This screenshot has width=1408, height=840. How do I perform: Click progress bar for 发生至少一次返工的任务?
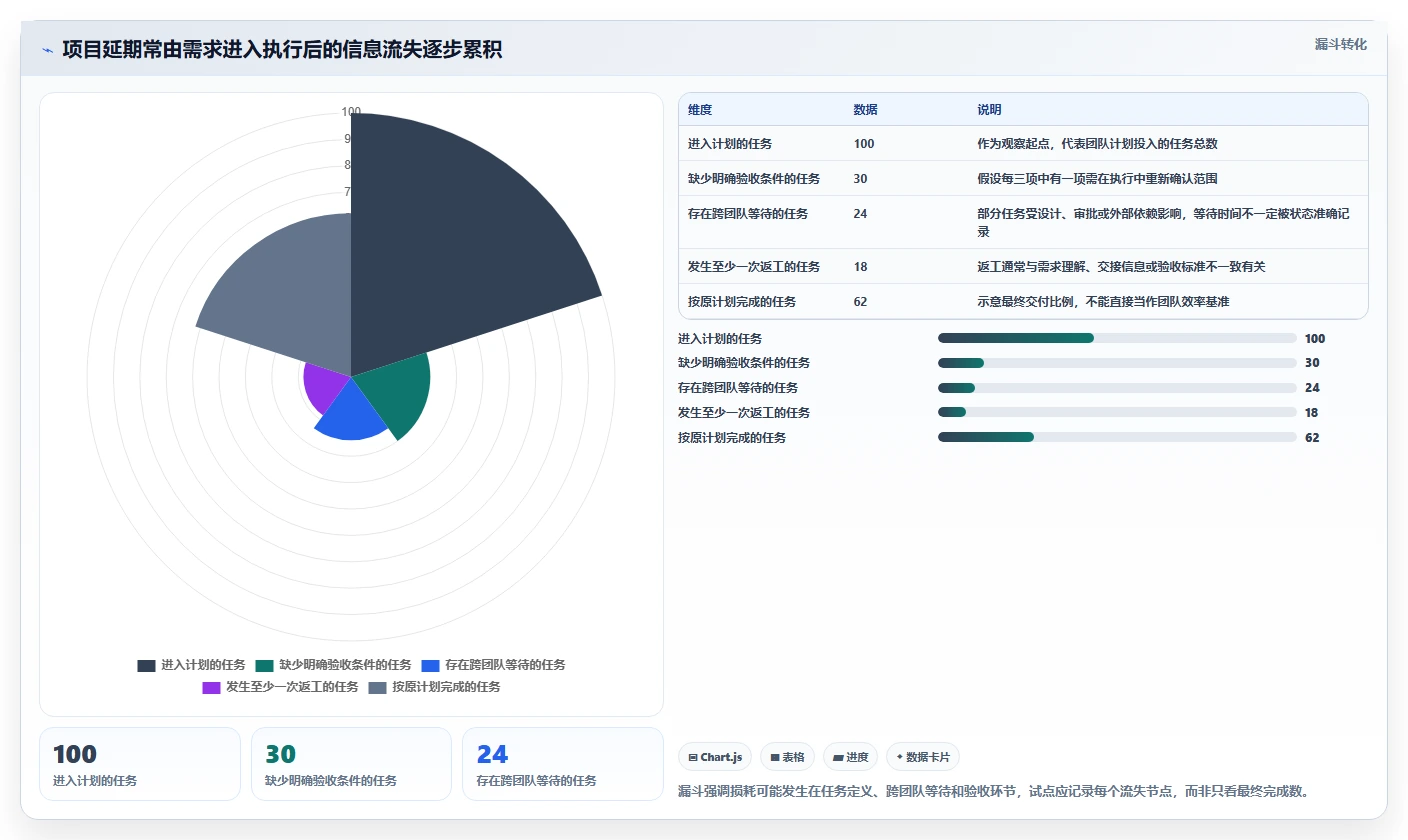pos(1117,412)
